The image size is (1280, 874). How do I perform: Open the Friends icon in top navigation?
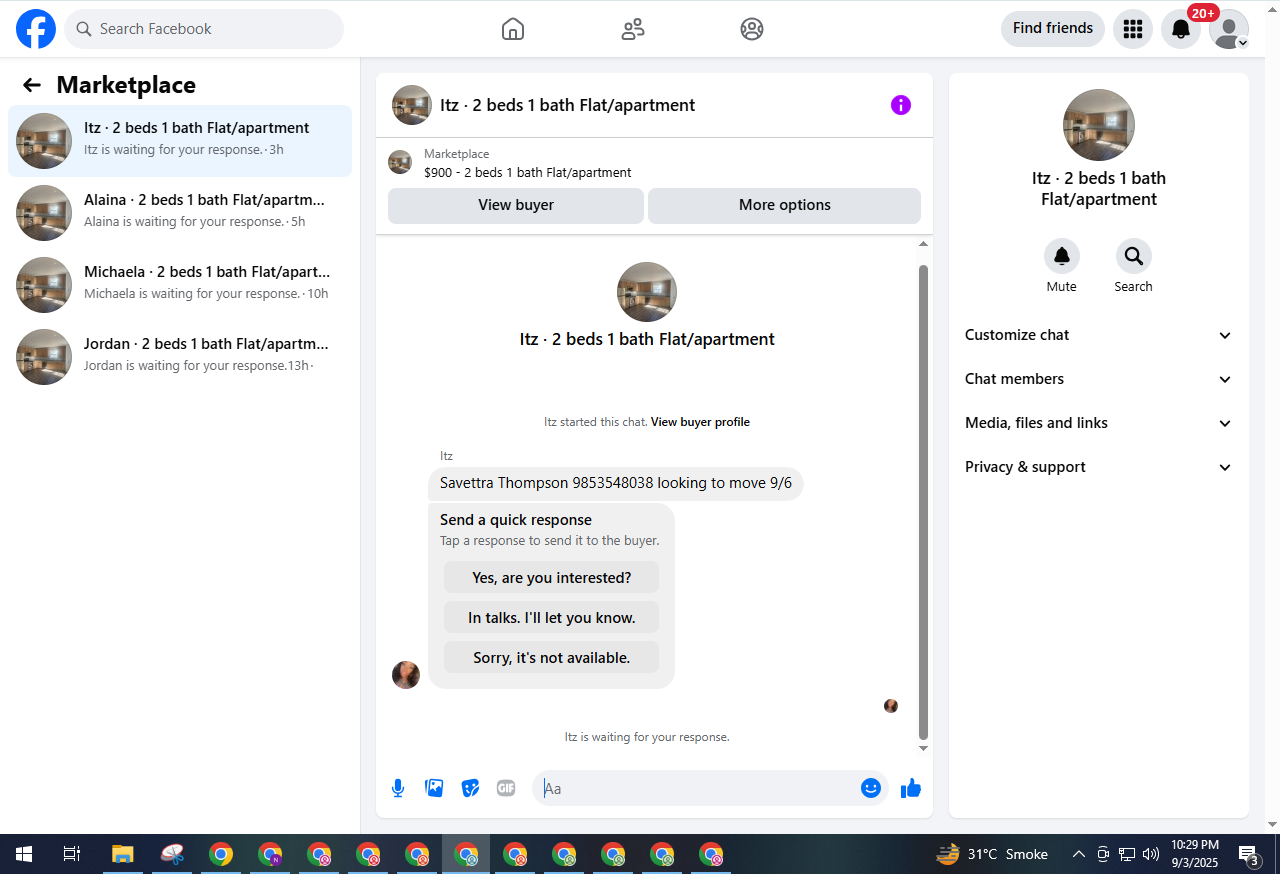click(633, 29)
